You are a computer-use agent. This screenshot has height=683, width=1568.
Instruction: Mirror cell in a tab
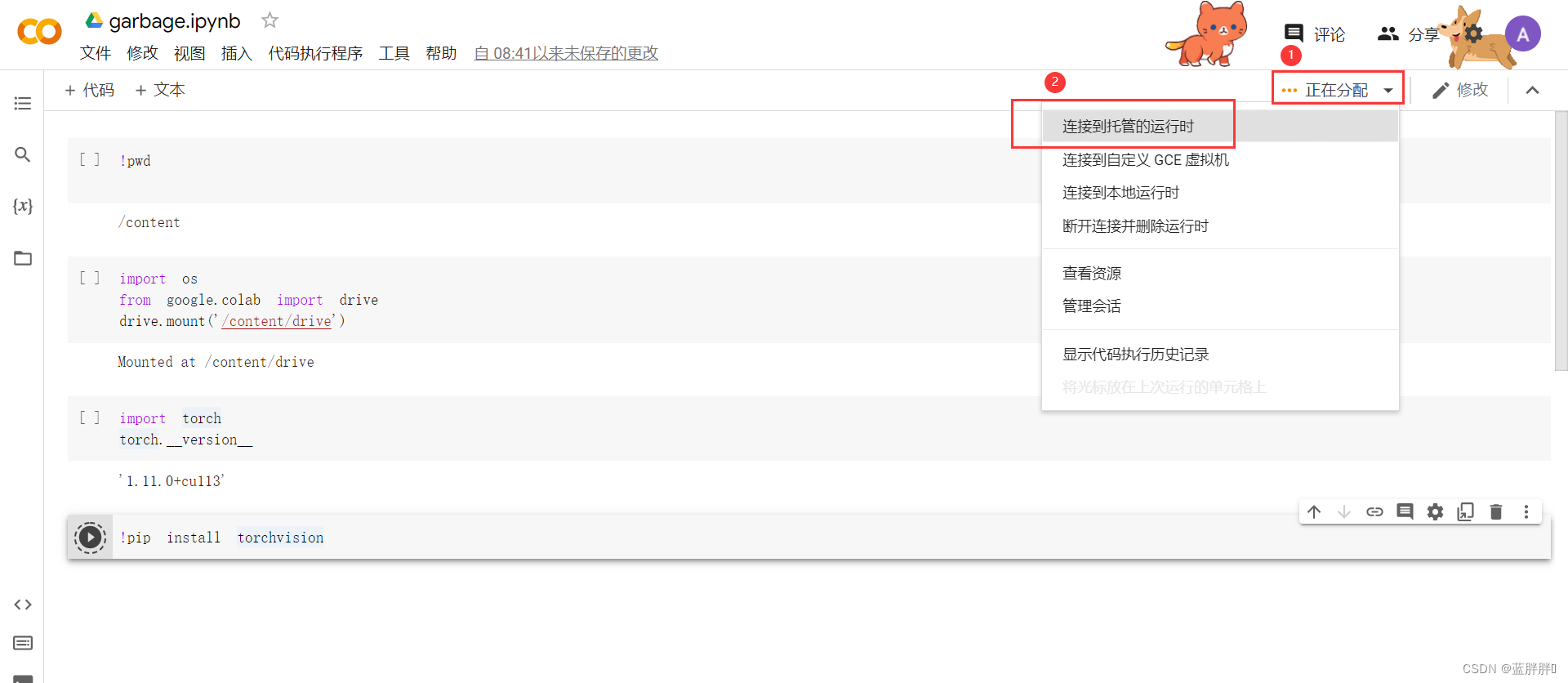pos(1466,511)
